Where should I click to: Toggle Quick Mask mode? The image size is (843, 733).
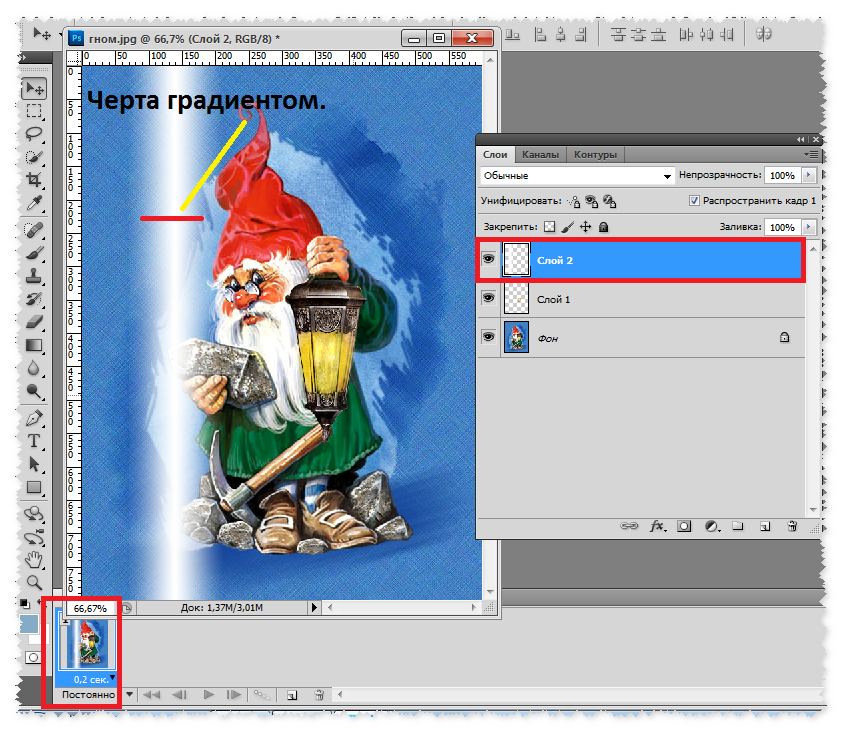(x=33, y=657)
